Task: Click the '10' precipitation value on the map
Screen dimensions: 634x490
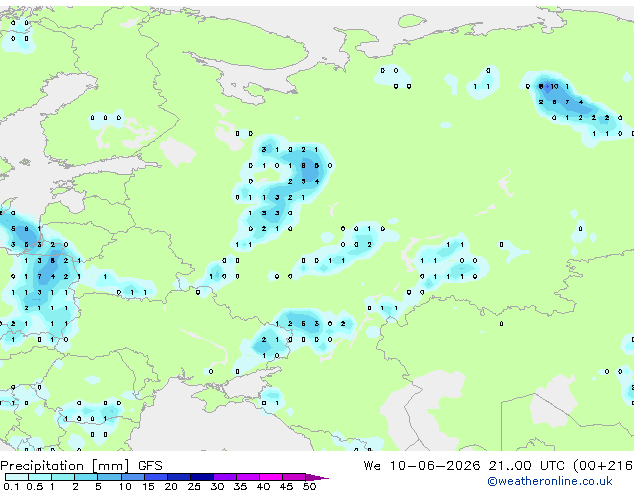Action: pos(554,86)
